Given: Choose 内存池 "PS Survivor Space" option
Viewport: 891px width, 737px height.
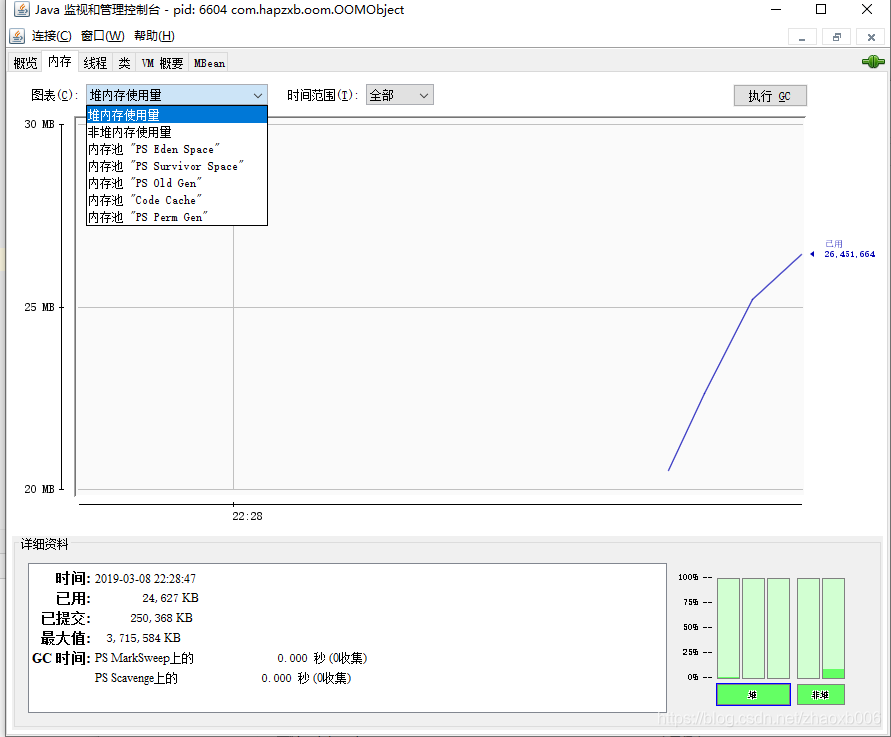Looking at the screenshot, I should click(x=177, y=166).
